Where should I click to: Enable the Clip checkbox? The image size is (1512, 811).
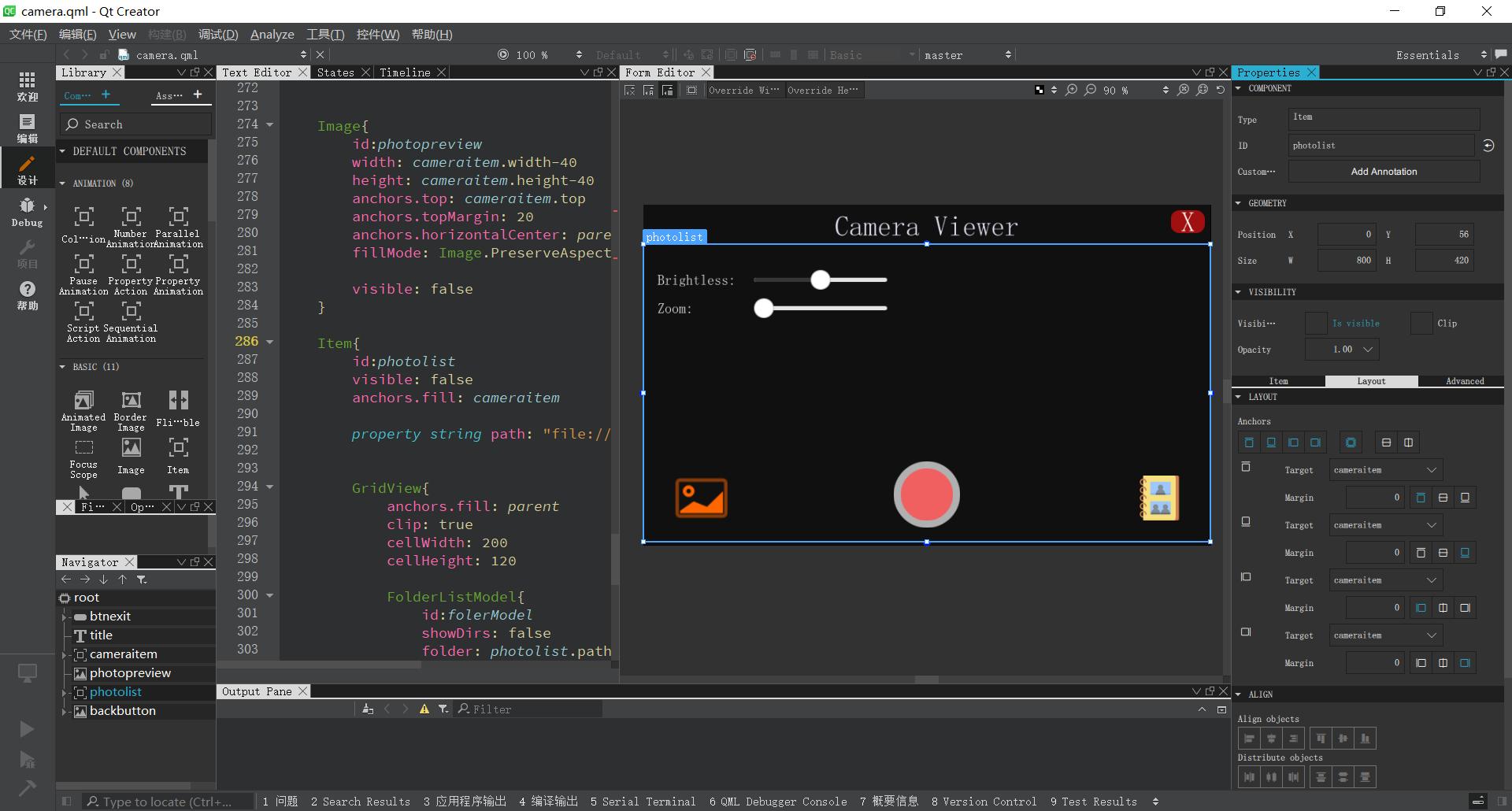point(1421,323)
